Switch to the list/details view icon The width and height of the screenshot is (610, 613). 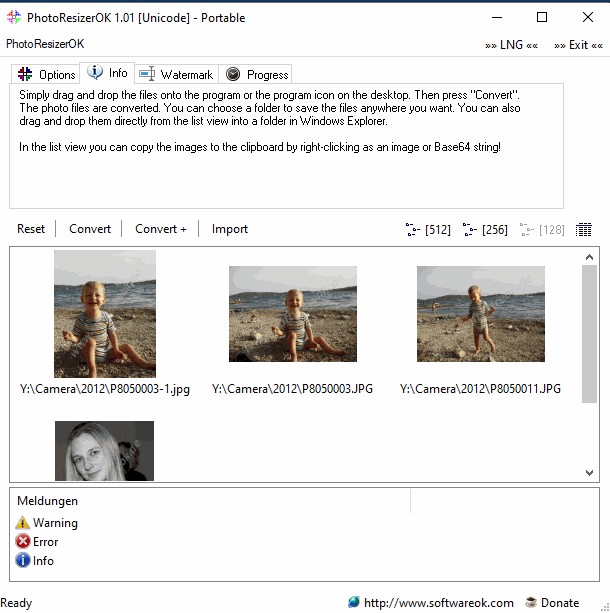click(x=583, y=229)
